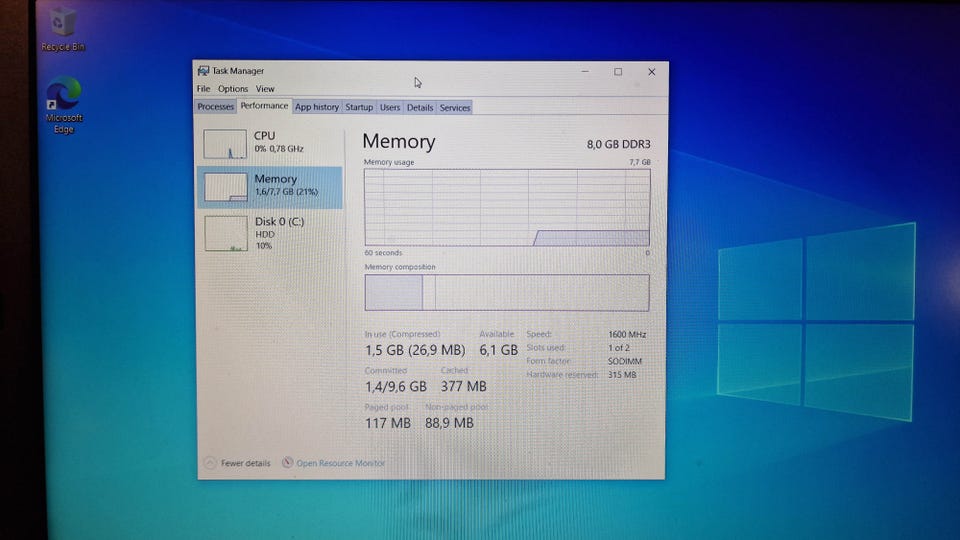Switch to the Processes tab
Image resolution: width=960 pixels, height=540 pixels.
(216, 107)
